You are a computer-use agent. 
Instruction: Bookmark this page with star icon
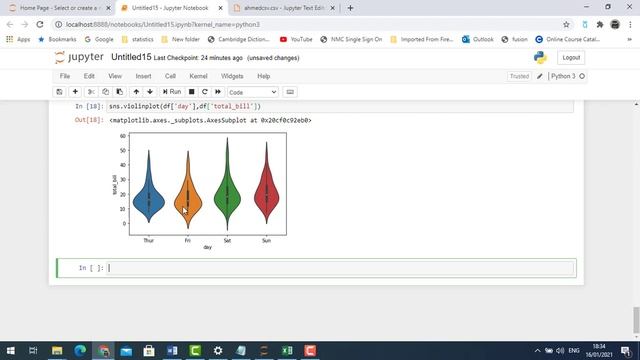566,24
